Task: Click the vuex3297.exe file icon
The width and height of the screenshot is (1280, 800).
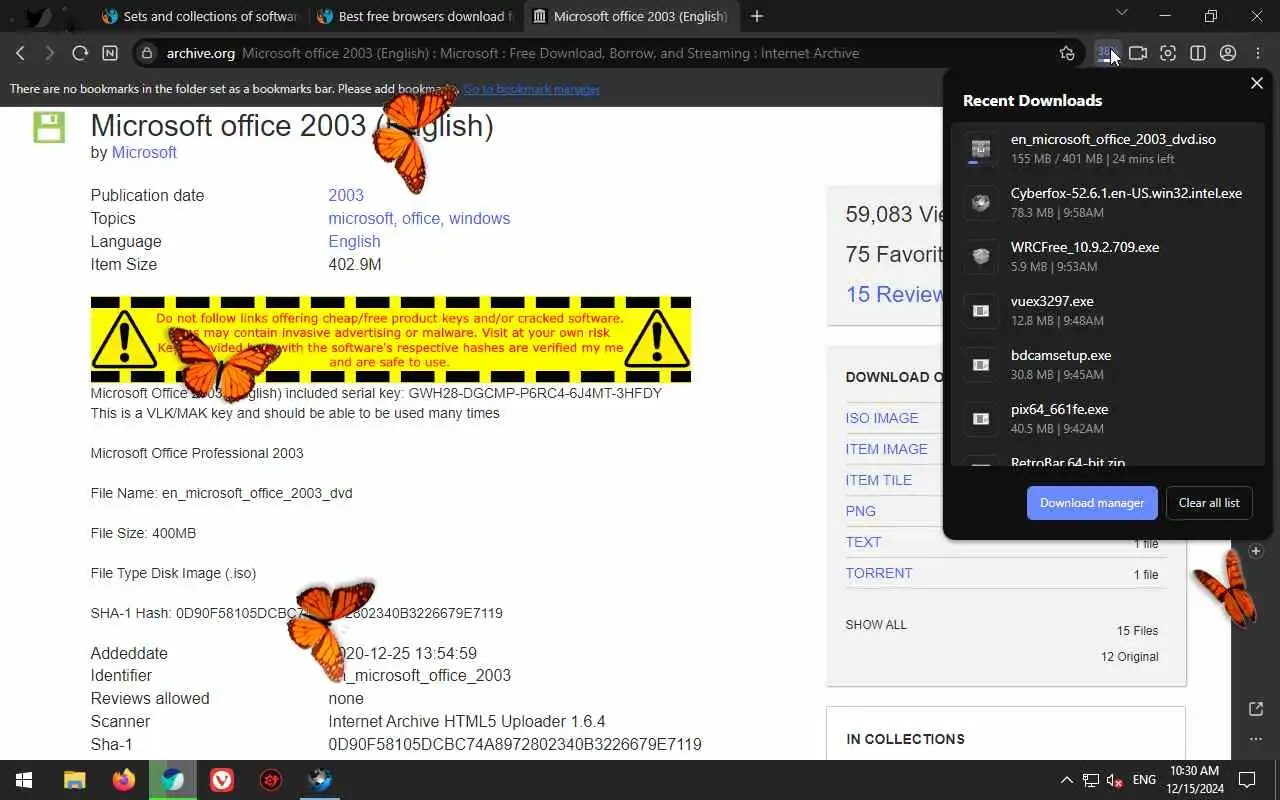Action: pos(981,311)
